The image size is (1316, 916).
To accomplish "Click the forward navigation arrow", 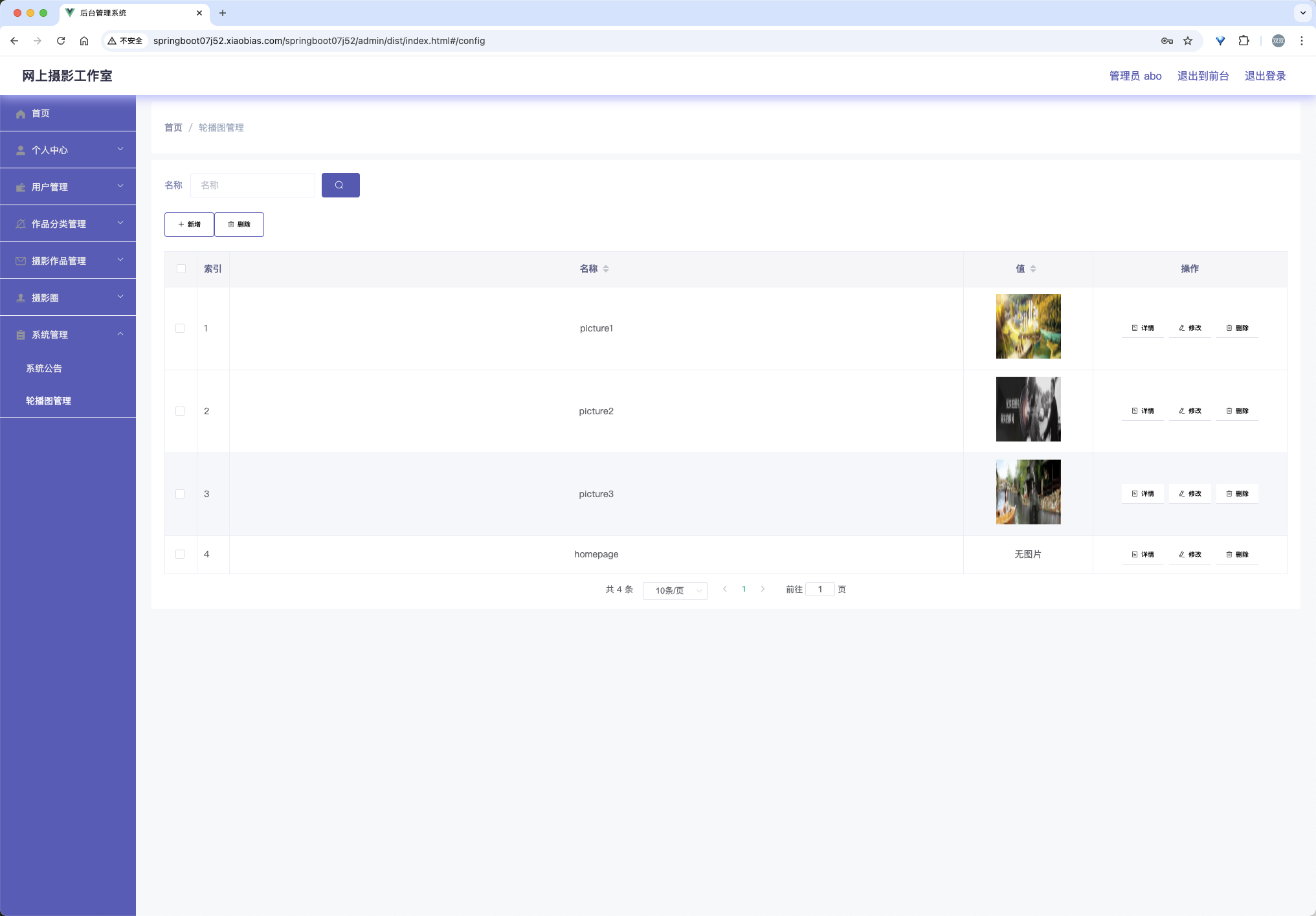I will [38, 41].
